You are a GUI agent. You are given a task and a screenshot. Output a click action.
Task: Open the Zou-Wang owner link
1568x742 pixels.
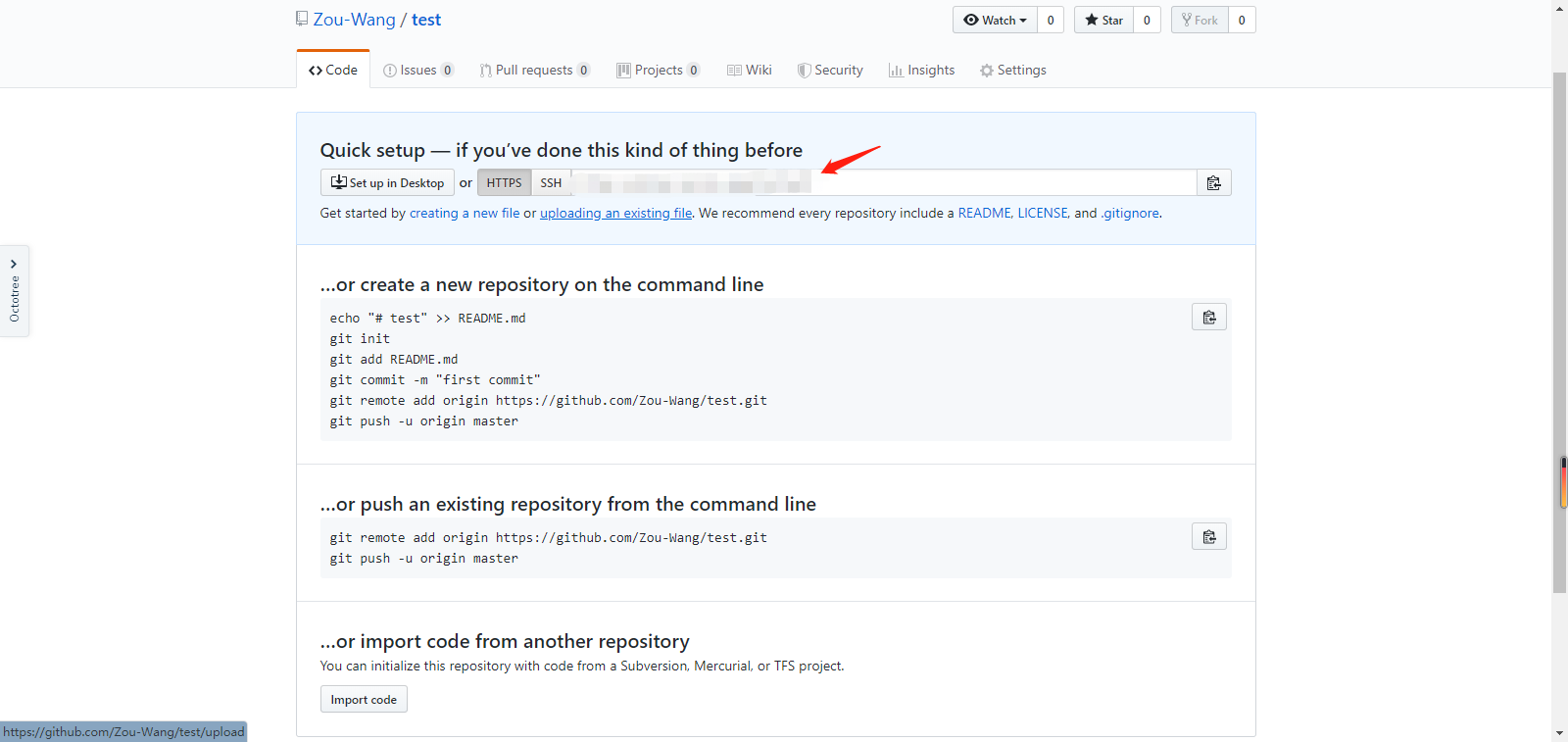[354, 20]
